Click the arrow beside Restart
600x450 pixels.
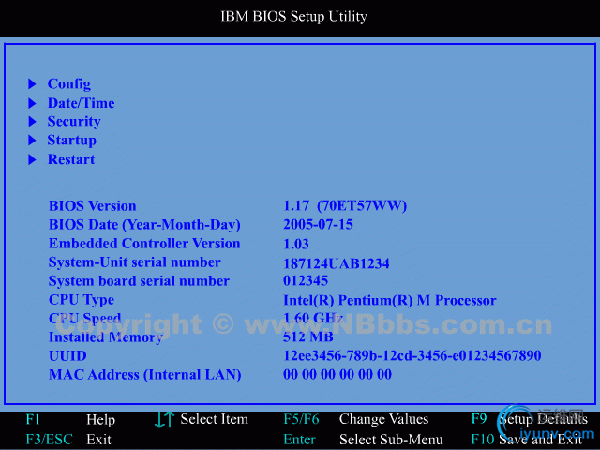[x=33, y=159]
